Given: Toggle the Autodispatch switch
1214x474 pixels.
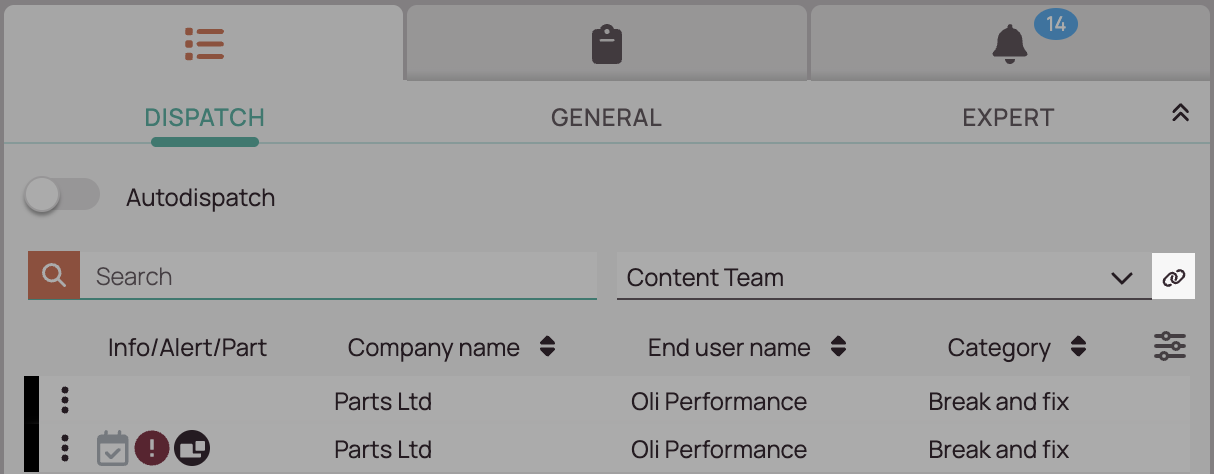Looking at the screenshot, I should (62, 196).
